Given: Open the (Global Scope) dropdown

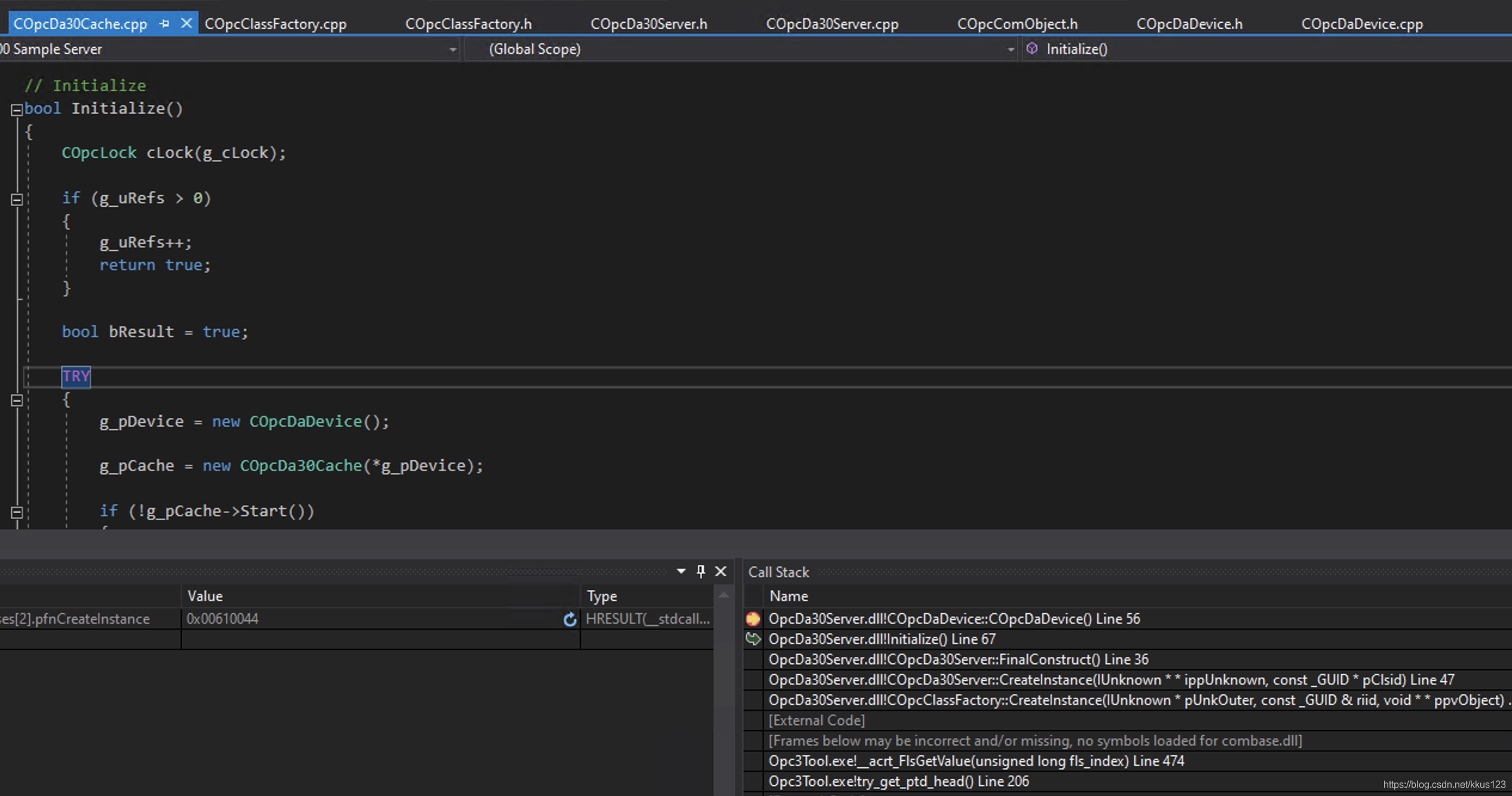Looking at the screenshot, I should pos(1010,50).
